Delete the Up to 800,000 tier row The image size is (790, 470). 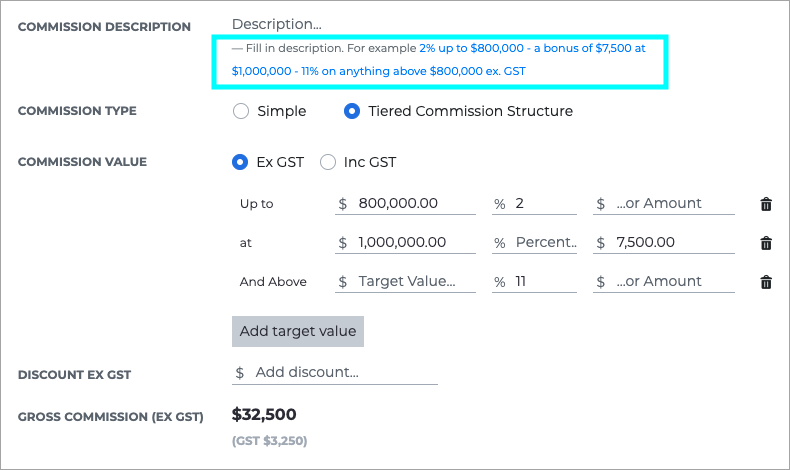point(766,204)
